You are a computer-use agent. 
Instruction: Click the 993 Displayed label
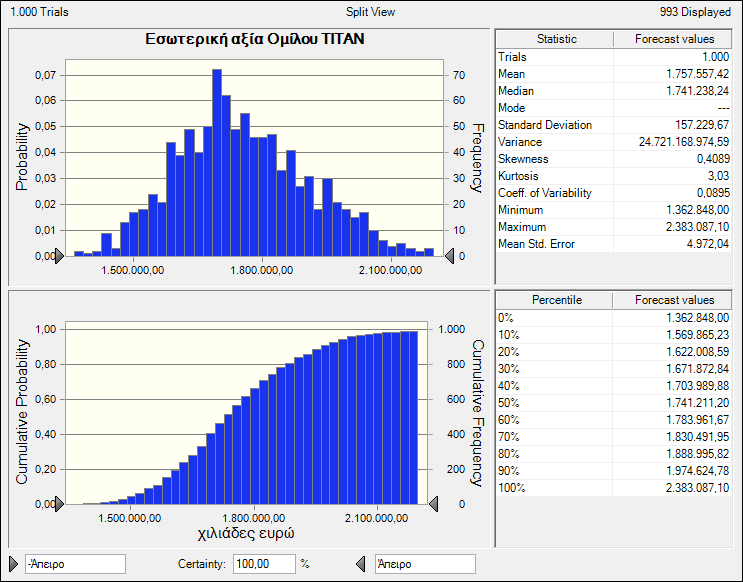[695, 12]
